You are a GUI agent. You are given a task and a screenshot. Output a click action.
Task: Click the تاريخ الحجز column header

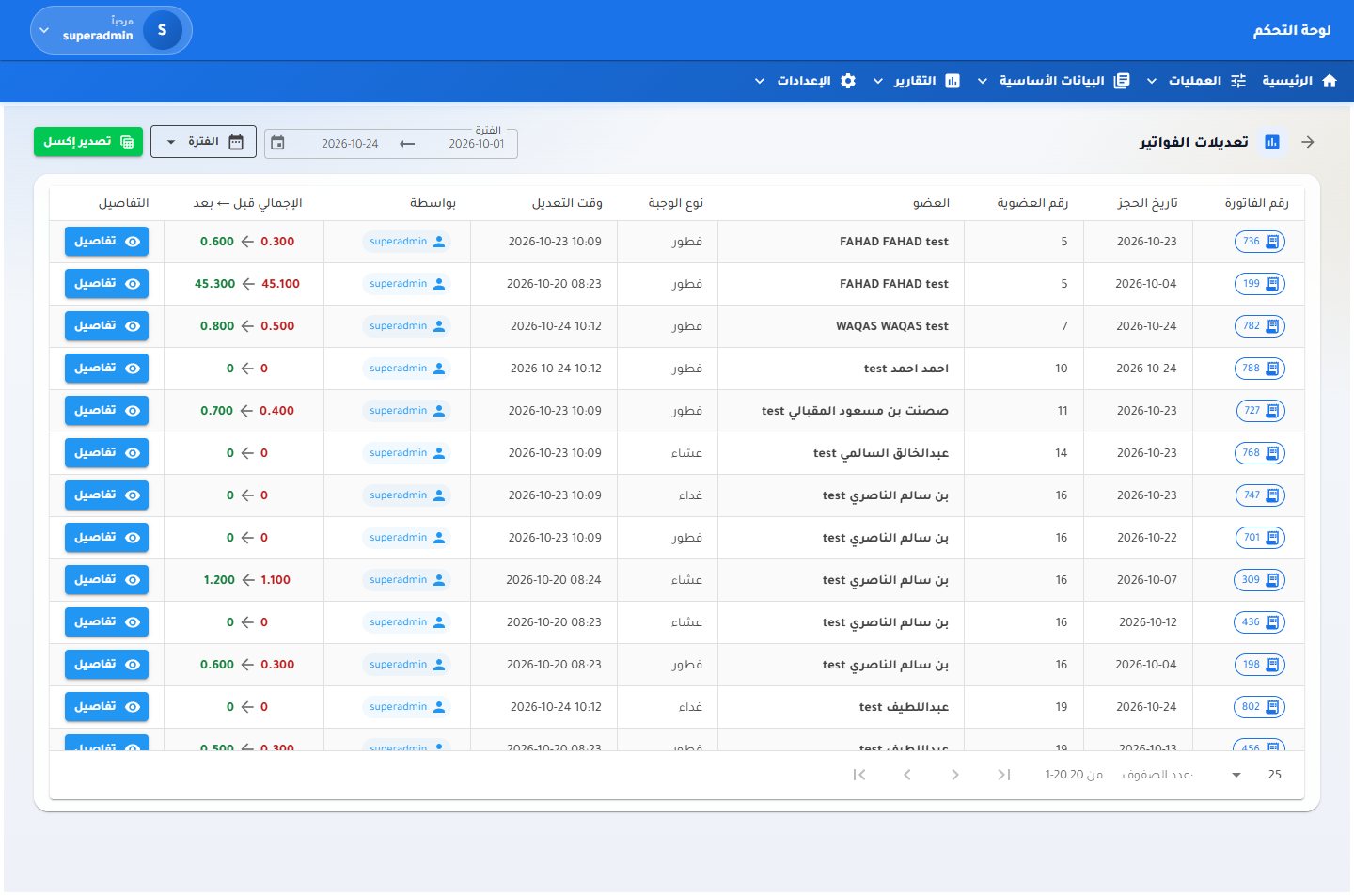pos(1147,203)
